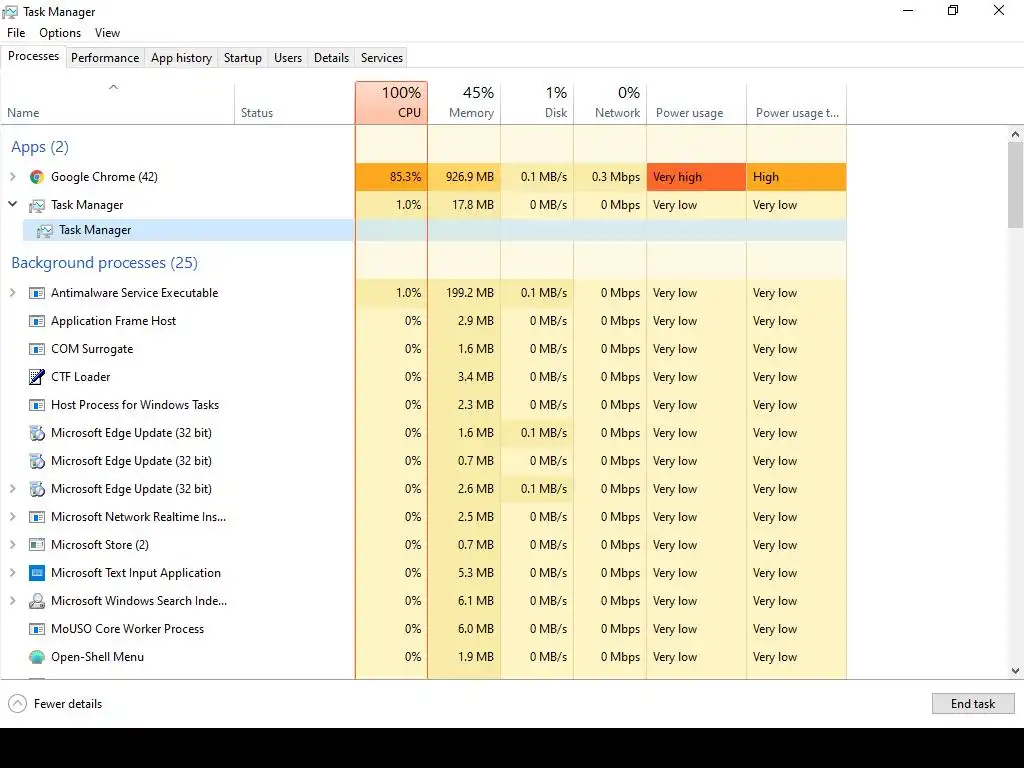Click the Task Manager title bar icon
This screenshot has height=768, width=1024.
[x=10, y=12]
